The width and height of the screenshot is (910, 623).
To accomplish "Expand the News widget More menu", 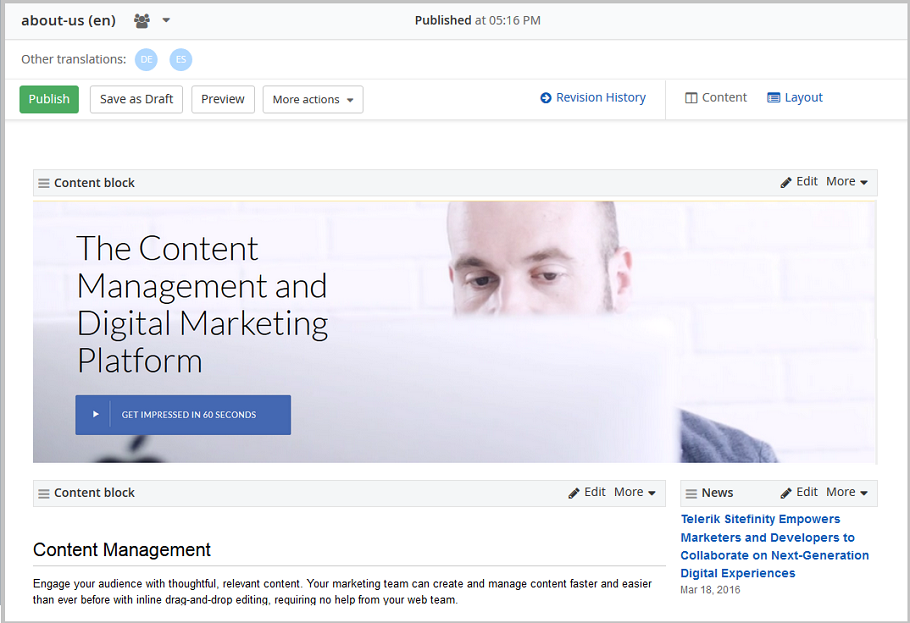I will (847, 492).
